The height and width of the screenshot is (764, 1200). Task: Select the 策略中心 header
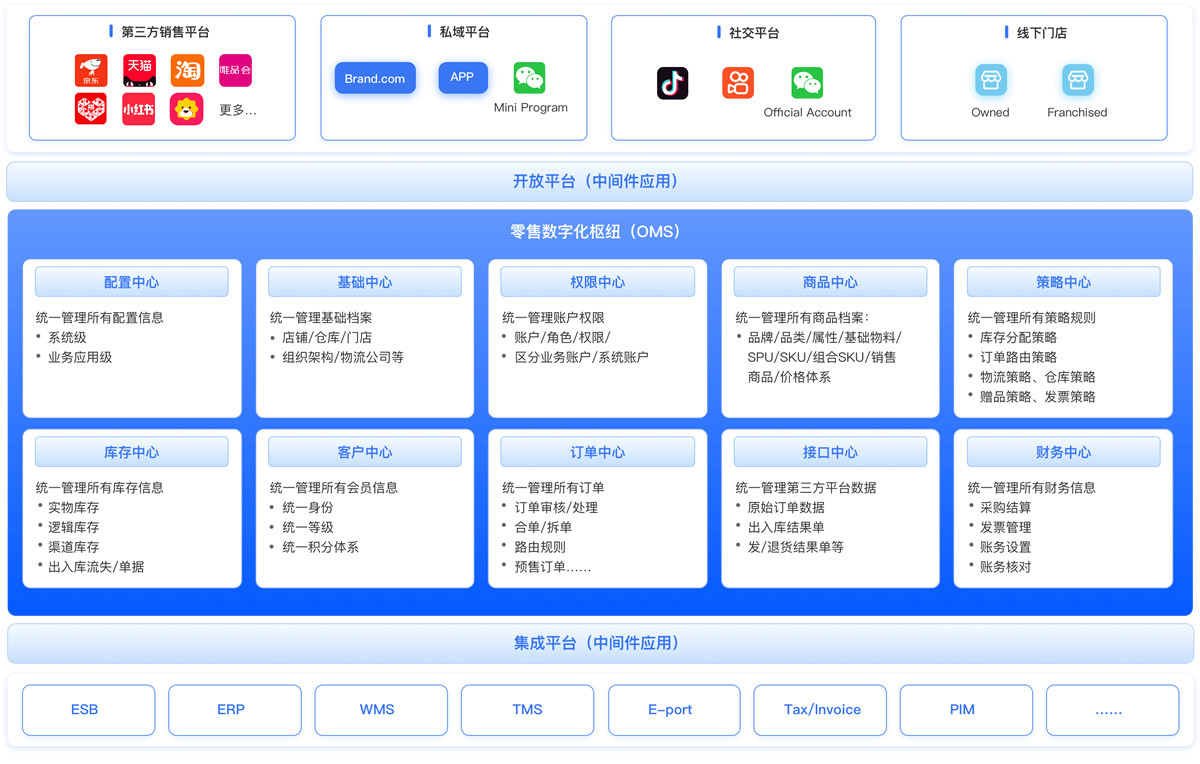pos(1064,282)
